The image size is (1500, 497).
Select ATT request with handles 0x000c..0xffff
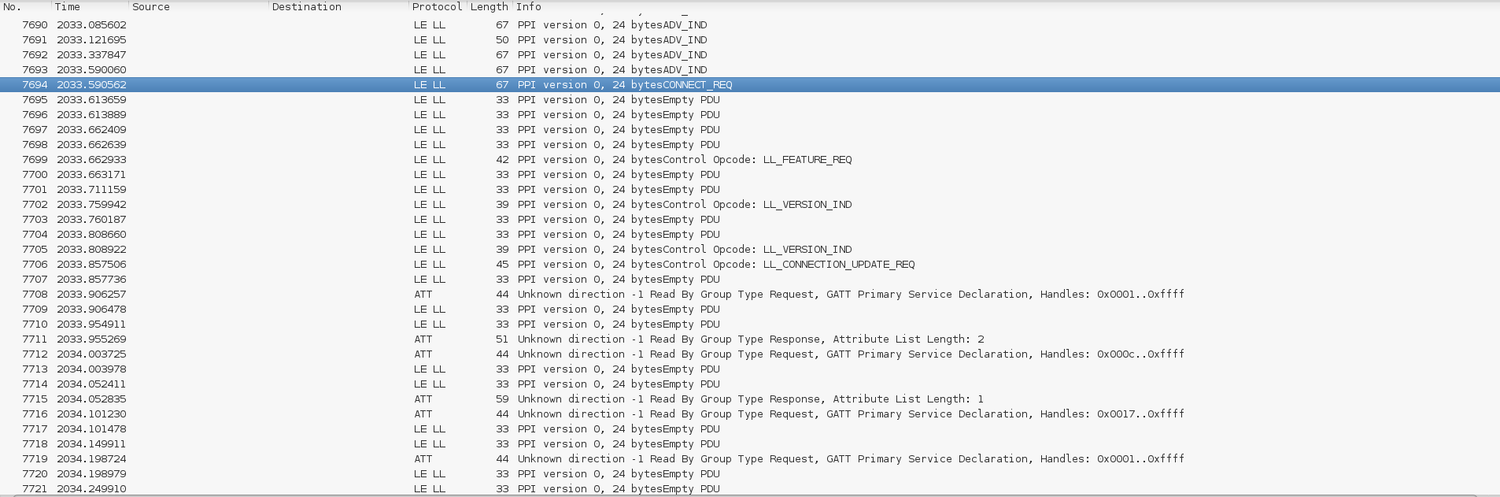click(850, 355)
